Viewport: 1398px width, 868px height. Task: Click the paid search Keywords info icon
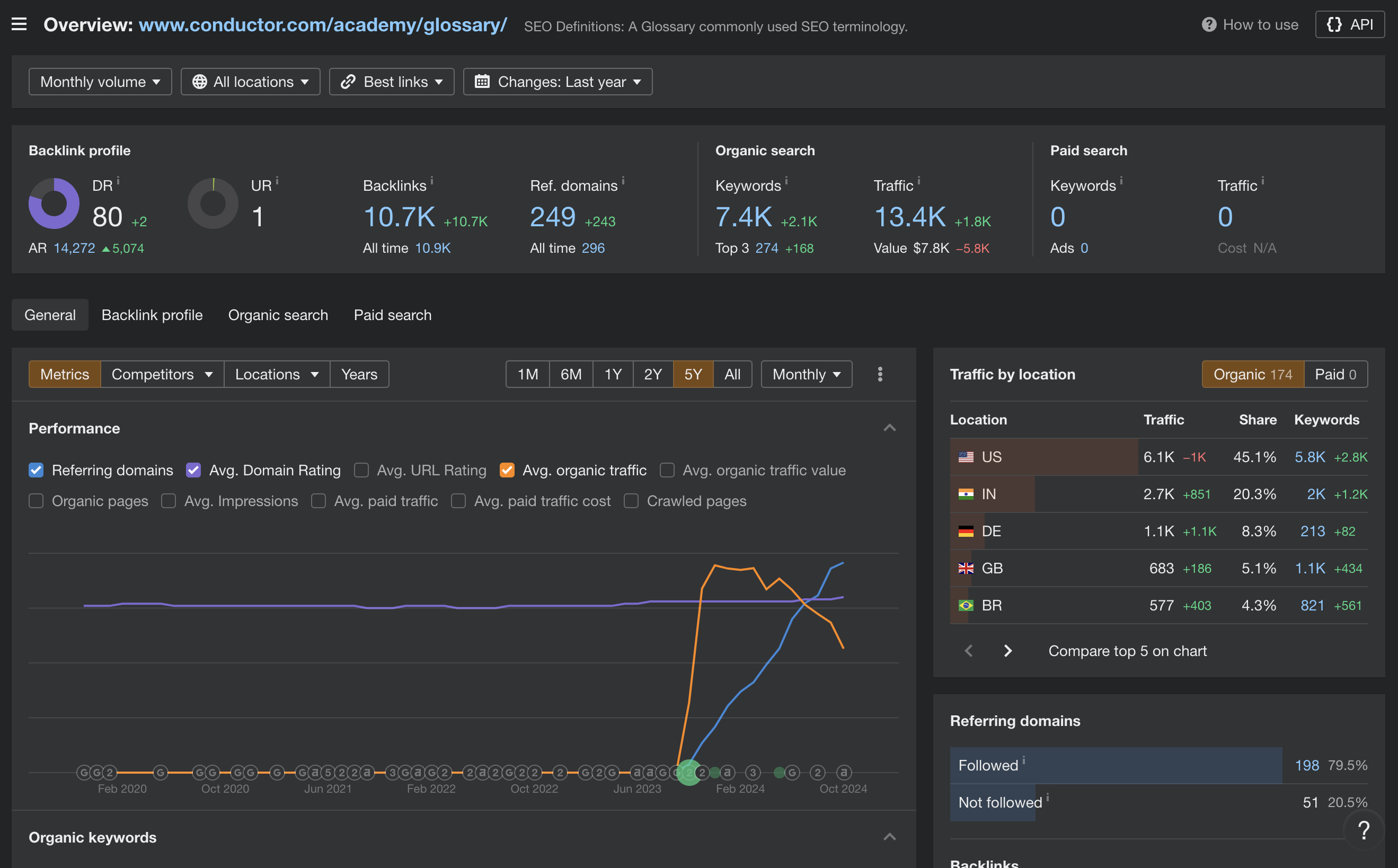pyautogui.click(x=1121, y=180)
